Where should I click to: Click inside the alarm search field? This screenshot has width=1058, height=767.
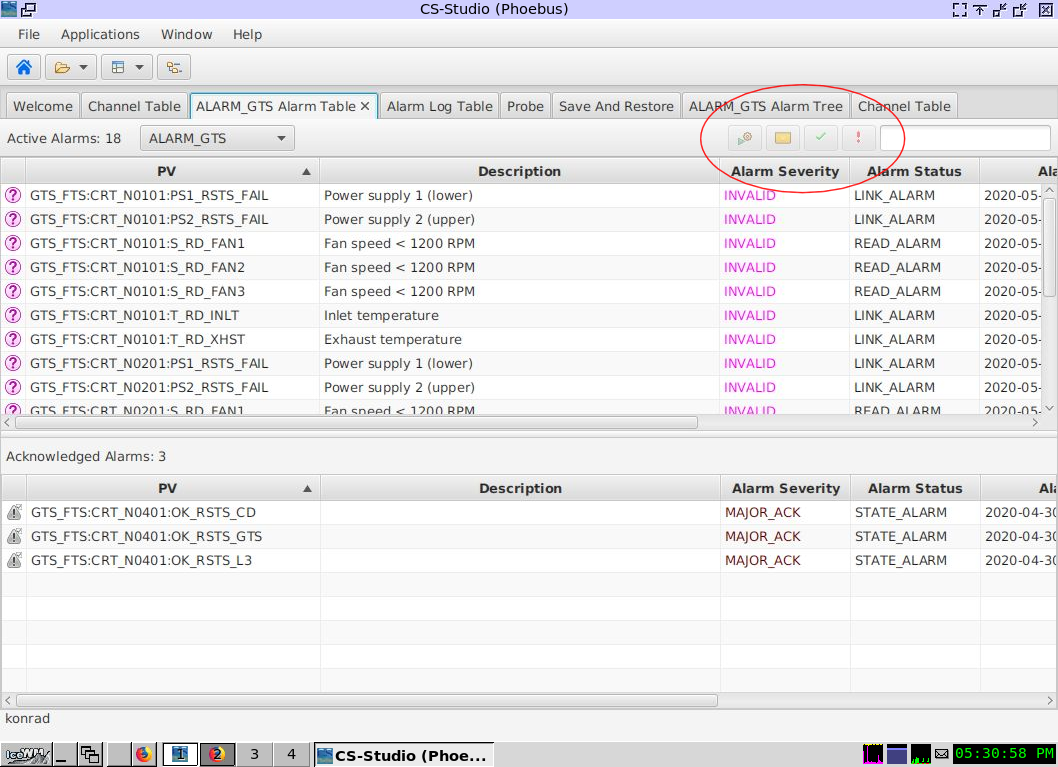[963, 137]
